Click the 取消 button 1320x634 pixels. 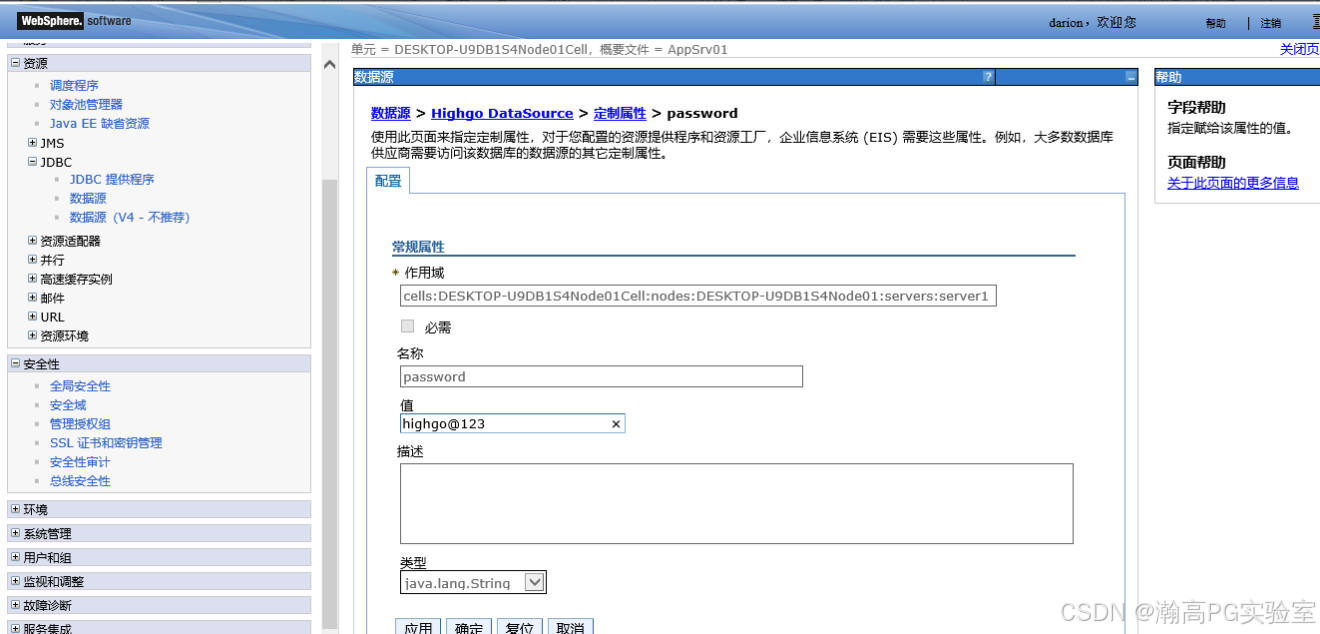(570, 627)
